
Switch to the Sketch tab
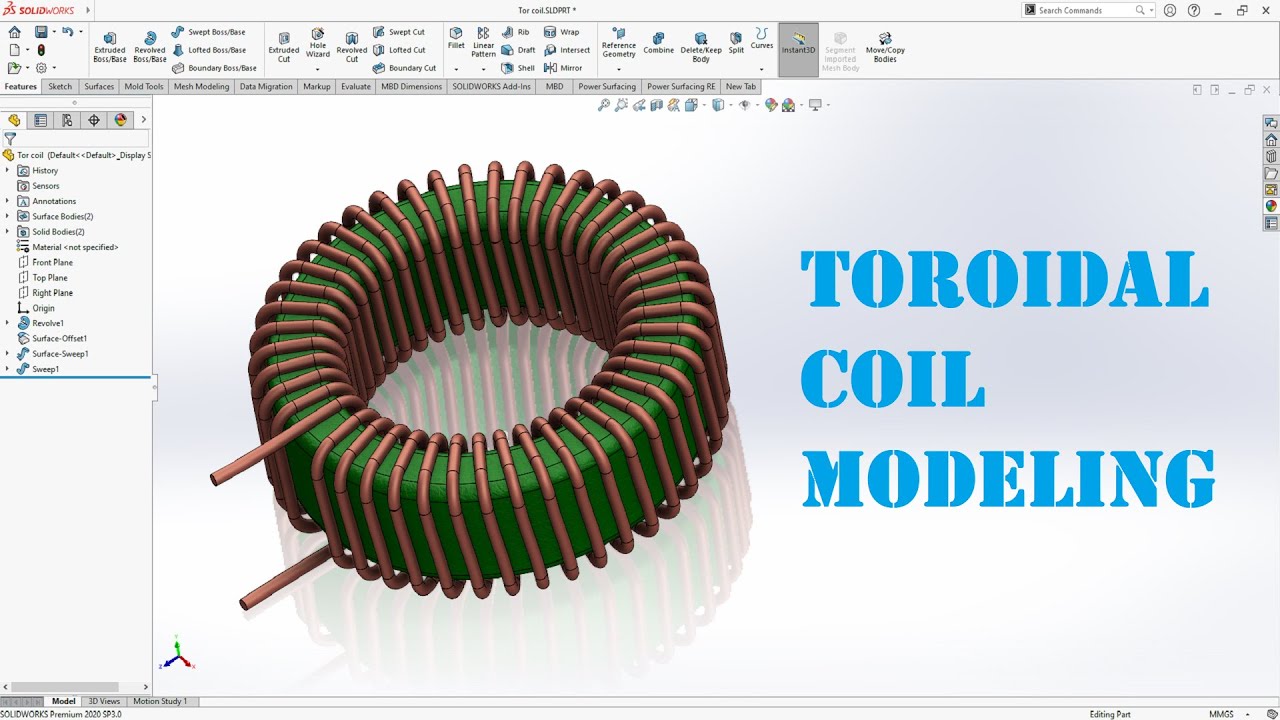pos(61,87)
